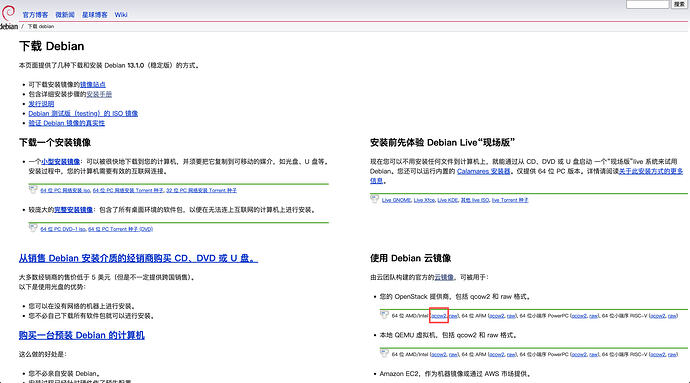Click the 下载 debian breadcrumb text

coord(41,26)
